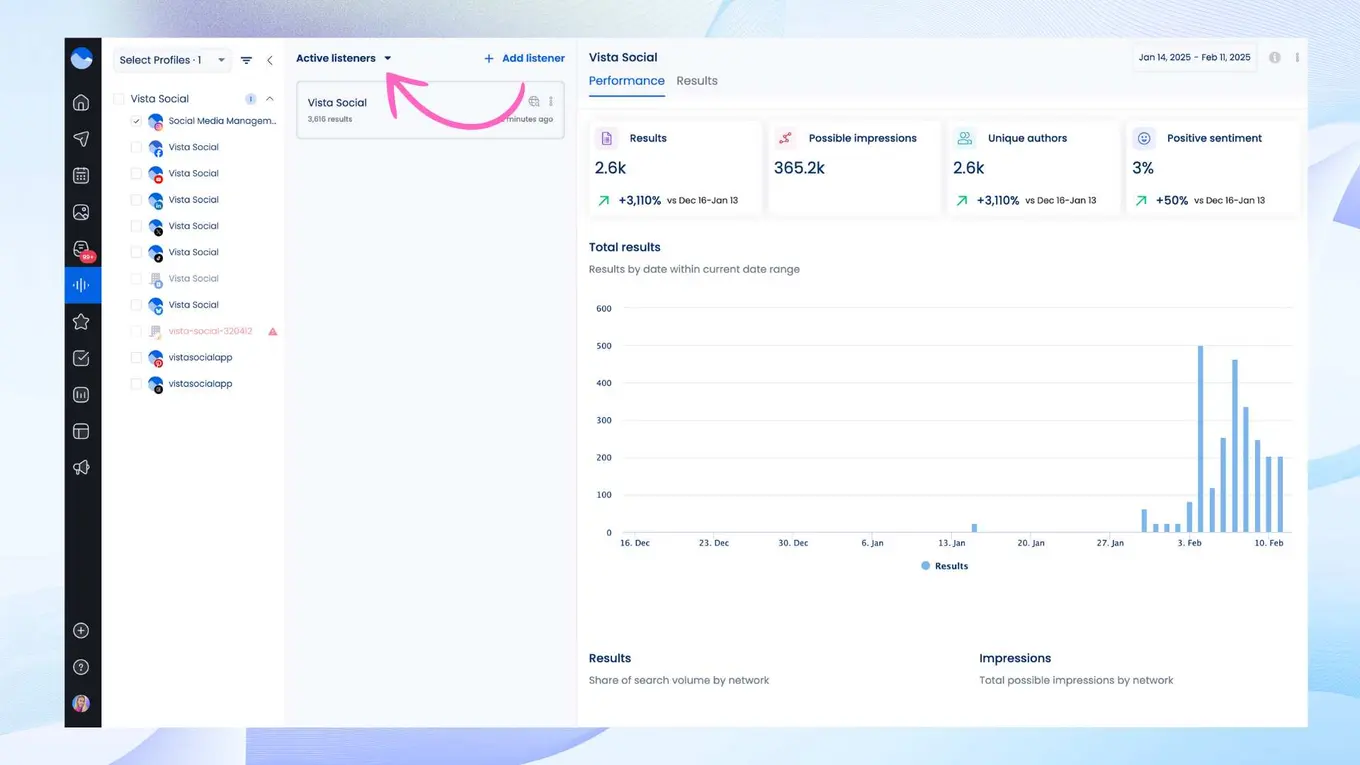This screenshot has width=1360, height=765.
Task: Switch to the Results tab
Action: click(697, 81)
